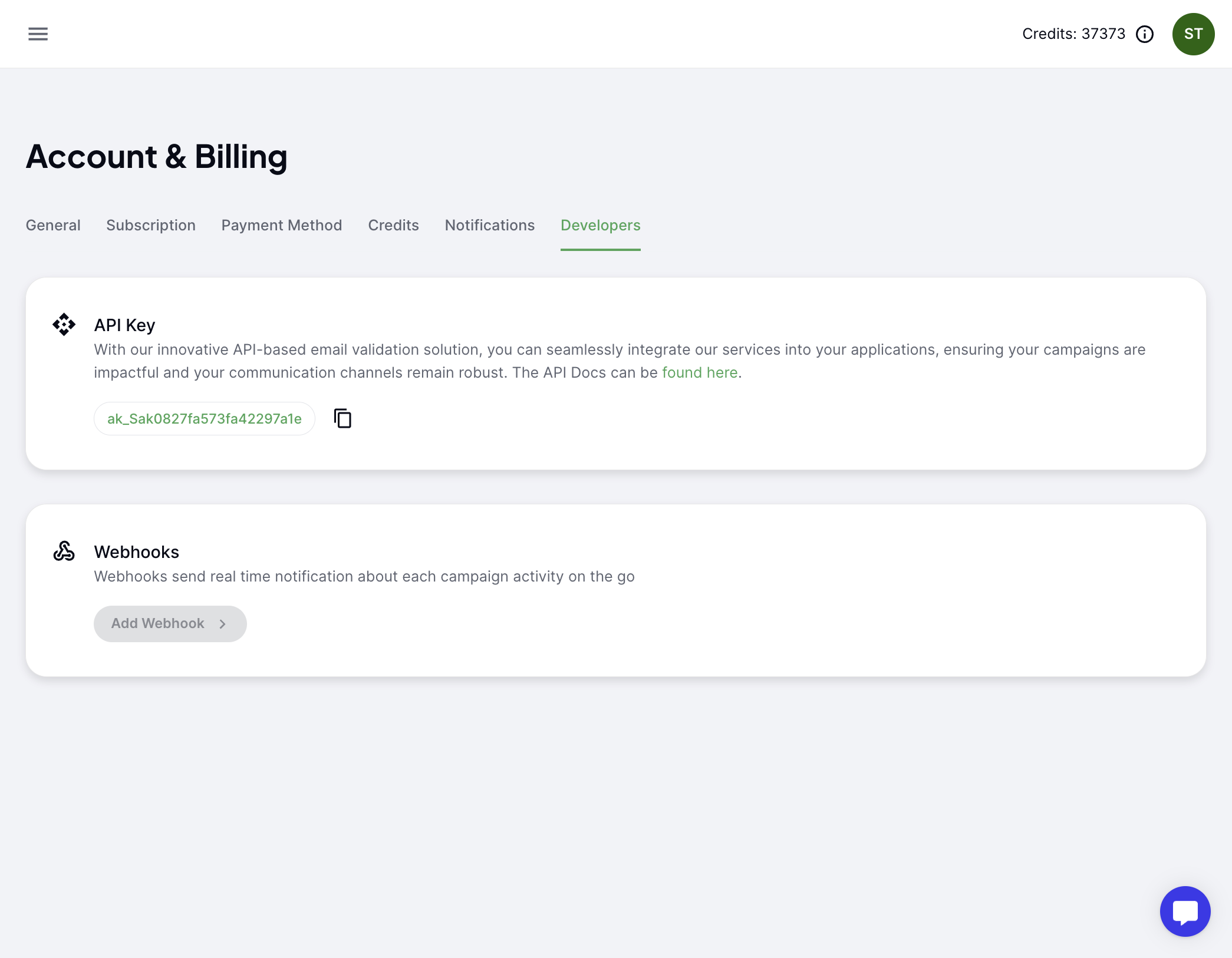Image resolution: width=1232 pixels, height=958 pixels.
Task: Click the credits info icon
Action: (x=1145, y=34)
